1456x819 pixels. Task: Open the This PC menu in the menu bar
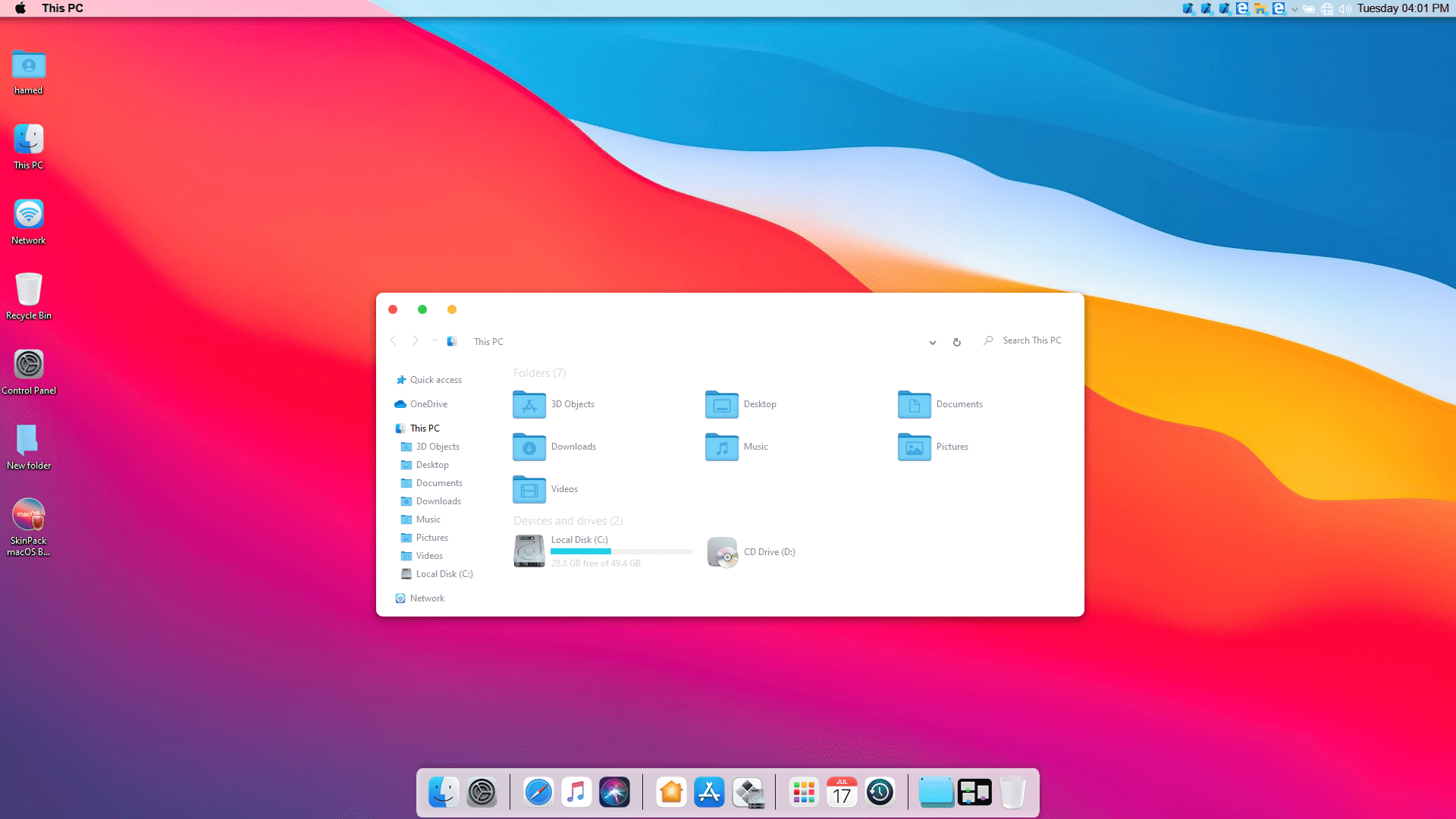pos(62,8)
